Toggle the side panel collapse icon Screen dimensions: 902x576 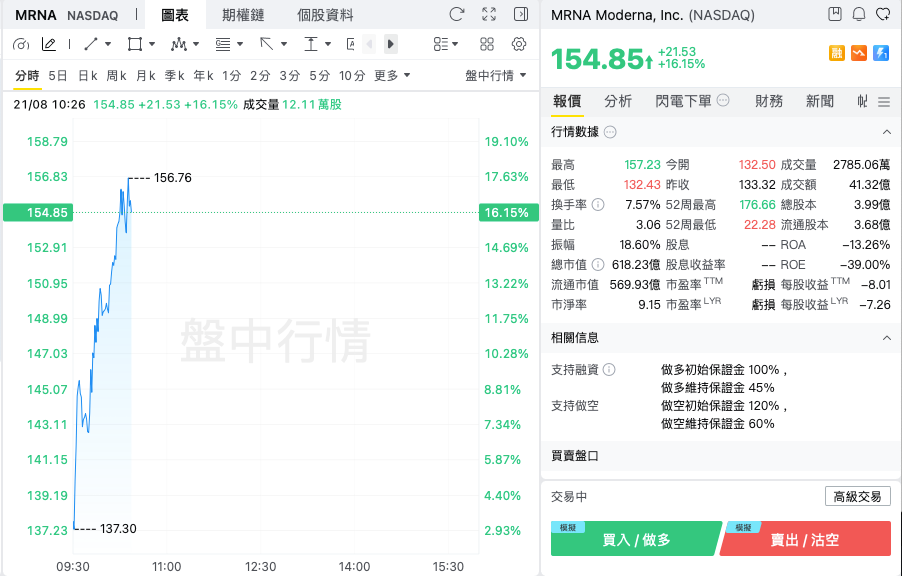click(x=521, y=14)
